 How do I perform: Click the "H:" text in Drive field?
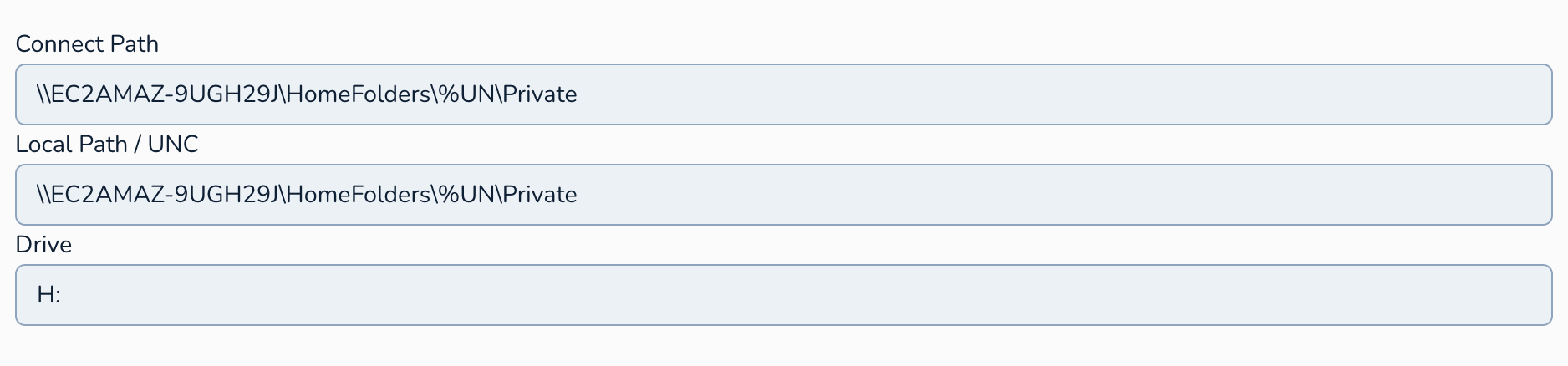(48, 295)
